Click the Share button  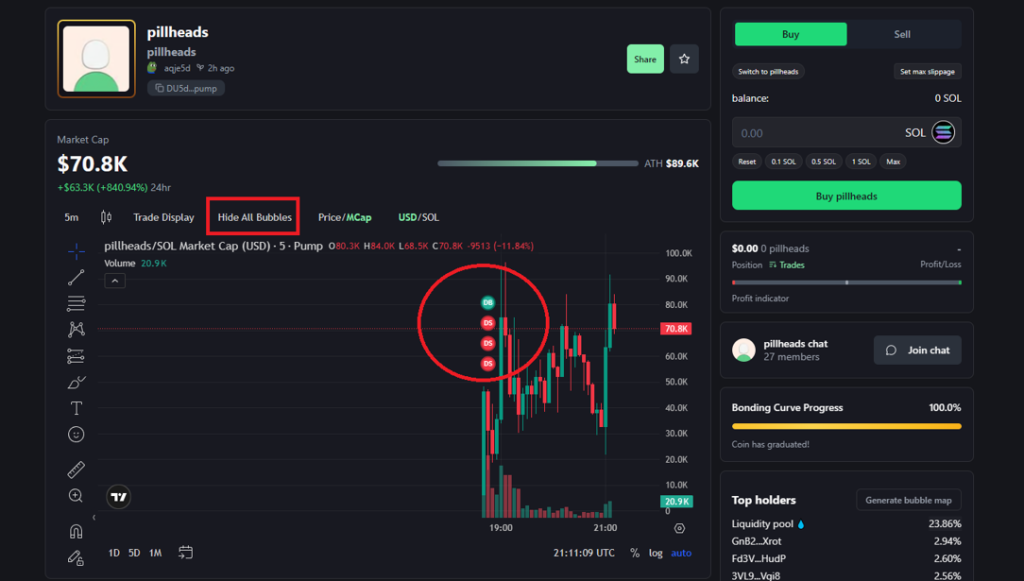point(645,59)
